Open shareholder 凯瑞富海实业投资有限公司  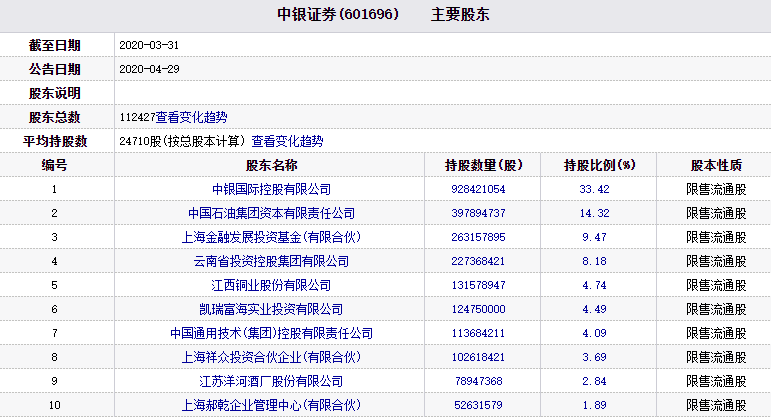coord(271,309)
